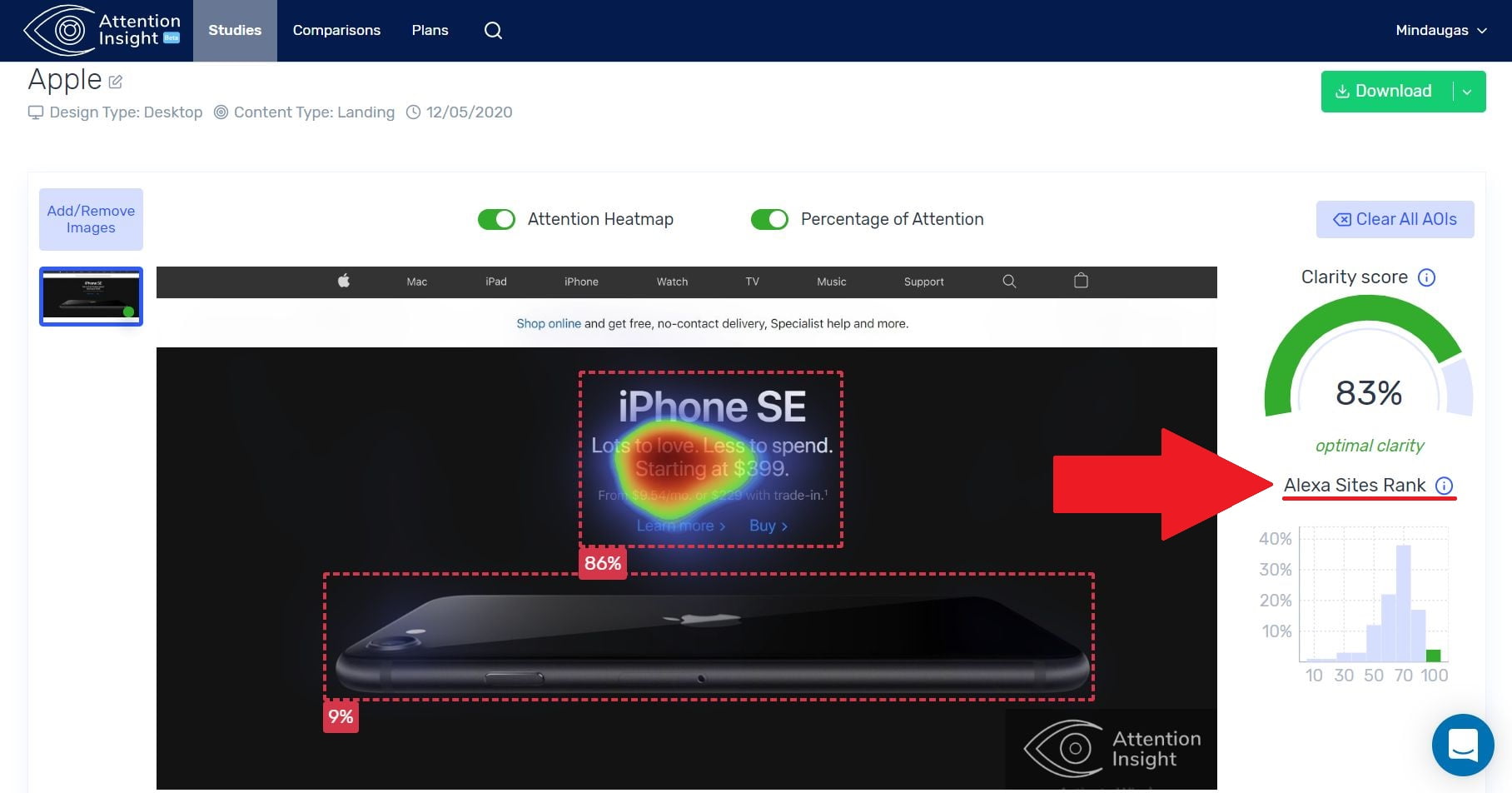Click TV in the Apple navbar
The height and width of the screenshot is (793, 1512).
[x=752, y=282]
